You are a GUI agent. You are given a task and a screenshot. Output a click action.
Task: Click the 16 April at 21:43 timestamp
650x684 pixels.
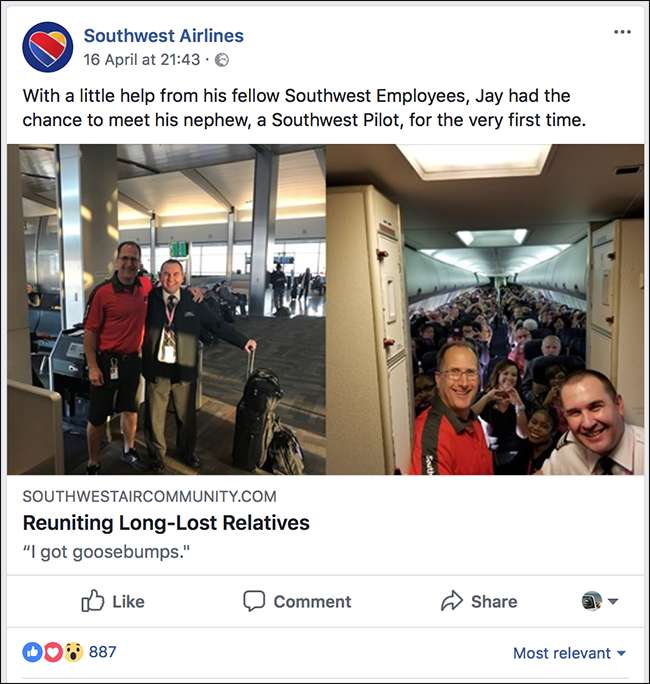(x=142, y=59)
